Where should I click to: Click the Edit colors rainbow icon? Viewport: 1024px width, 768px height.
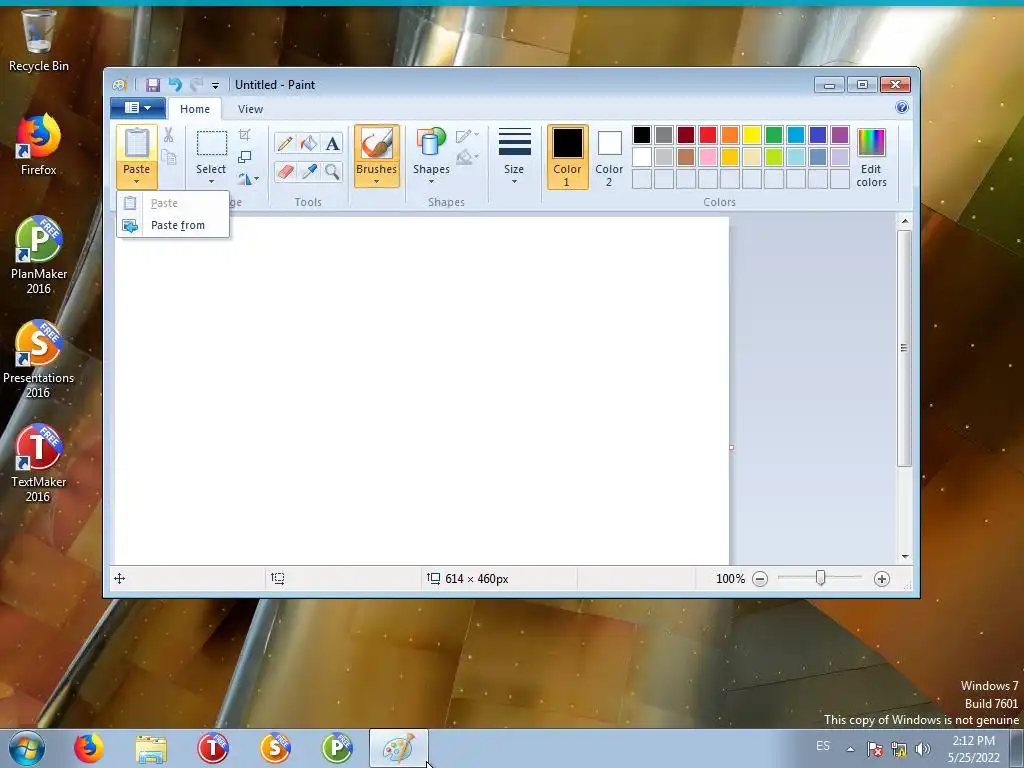click(871, 142)
